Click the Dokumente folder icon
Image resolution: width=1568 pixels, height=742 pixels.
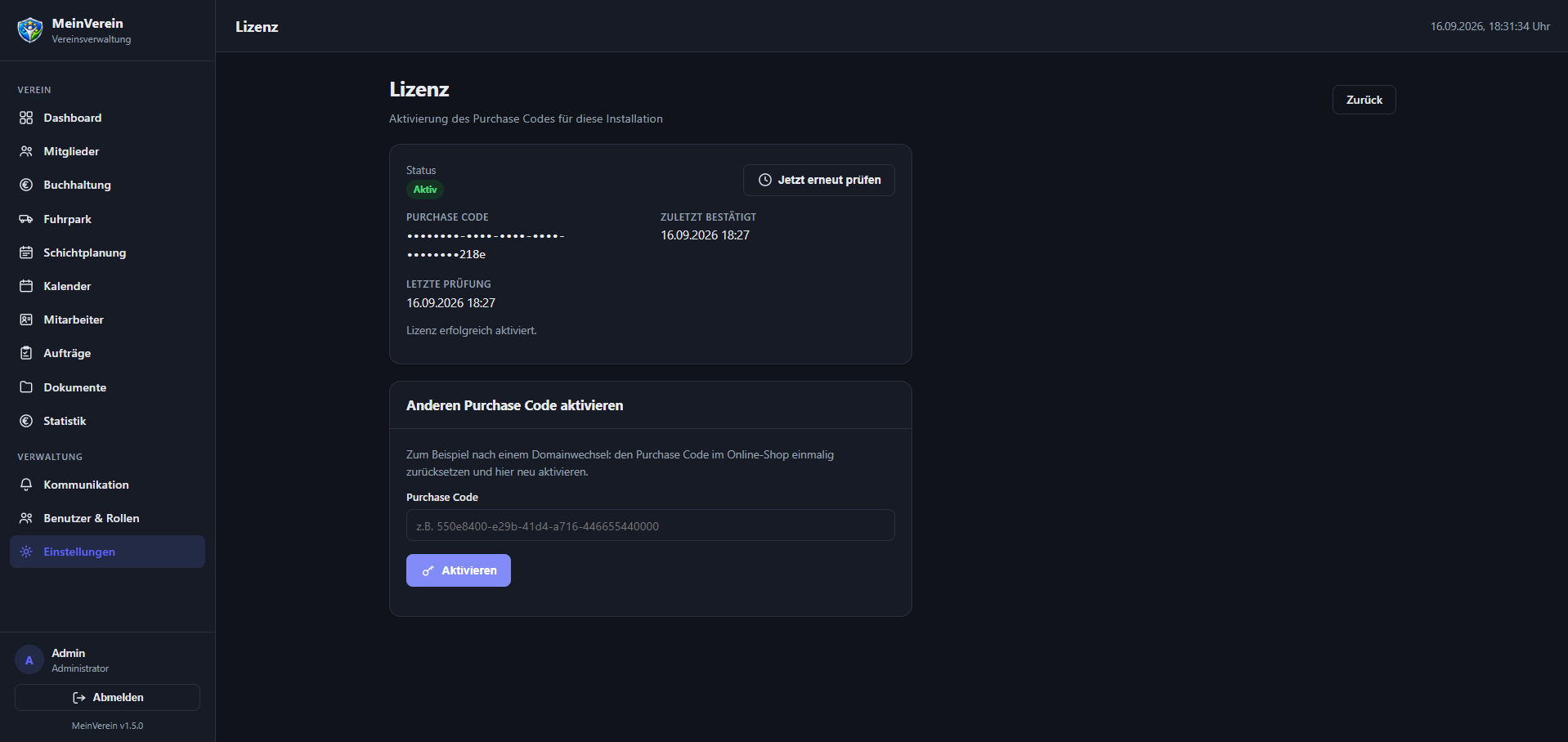pyautogui.click(x=26, y=387)
